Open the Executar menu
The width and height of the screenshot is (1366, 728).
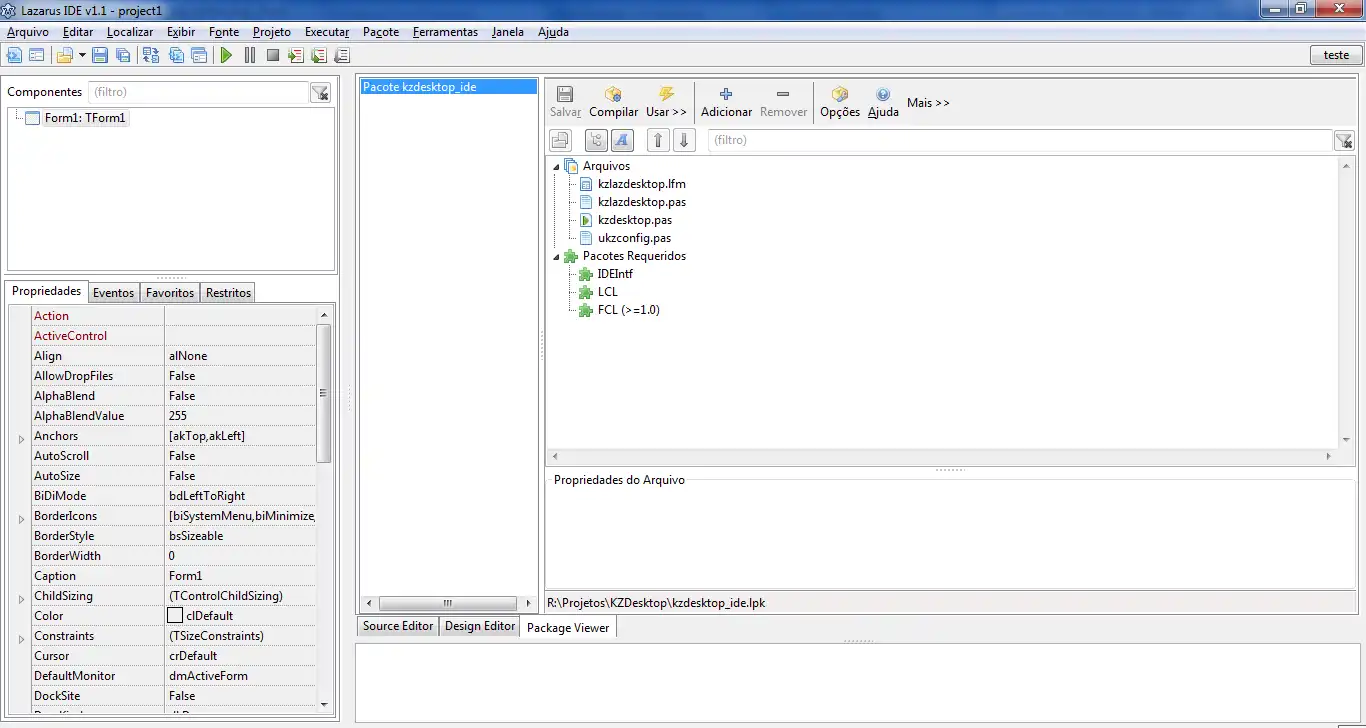pos(327,32)
